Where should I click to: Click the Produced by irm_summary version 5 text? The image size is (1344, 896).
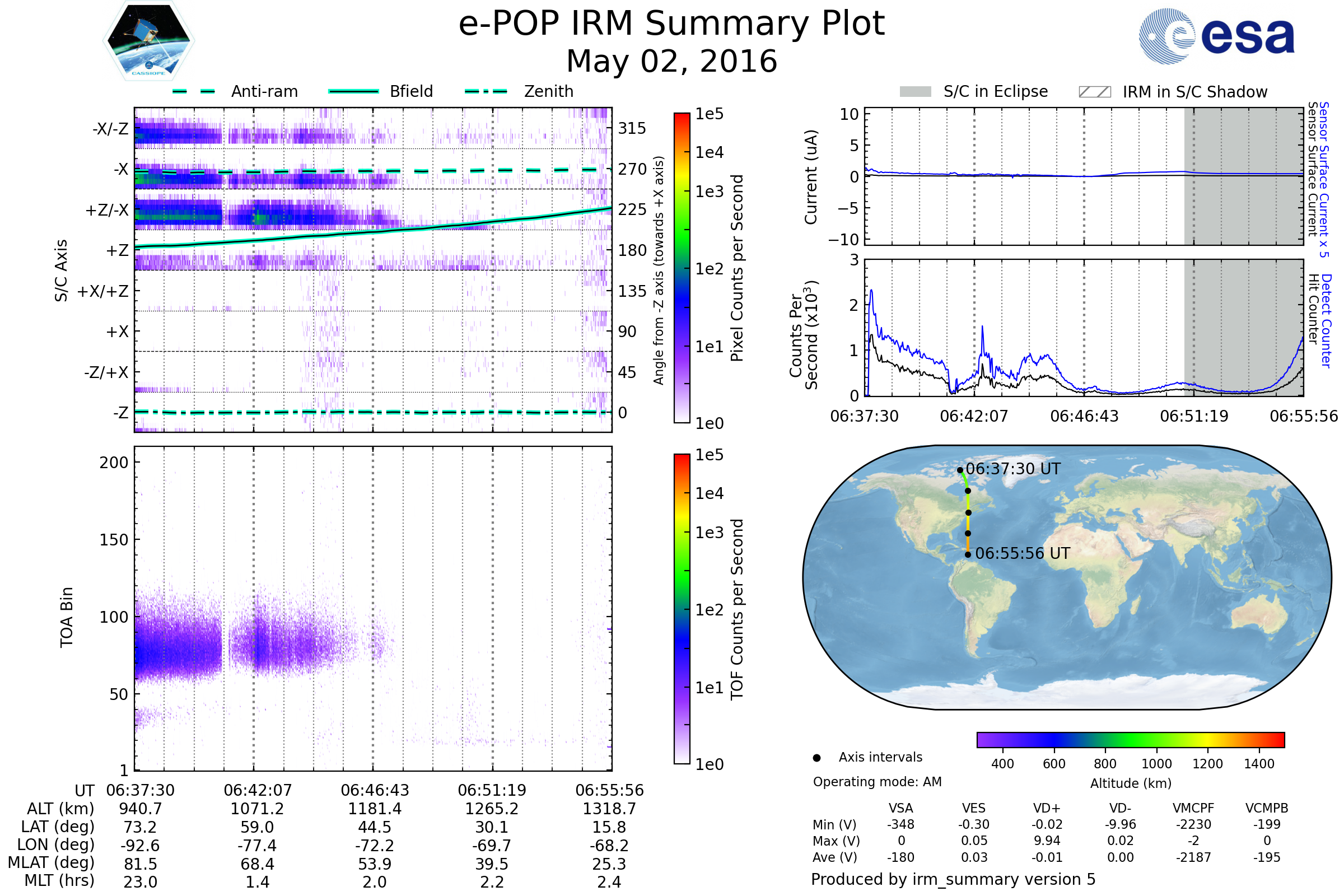click(x=953, y=879)
